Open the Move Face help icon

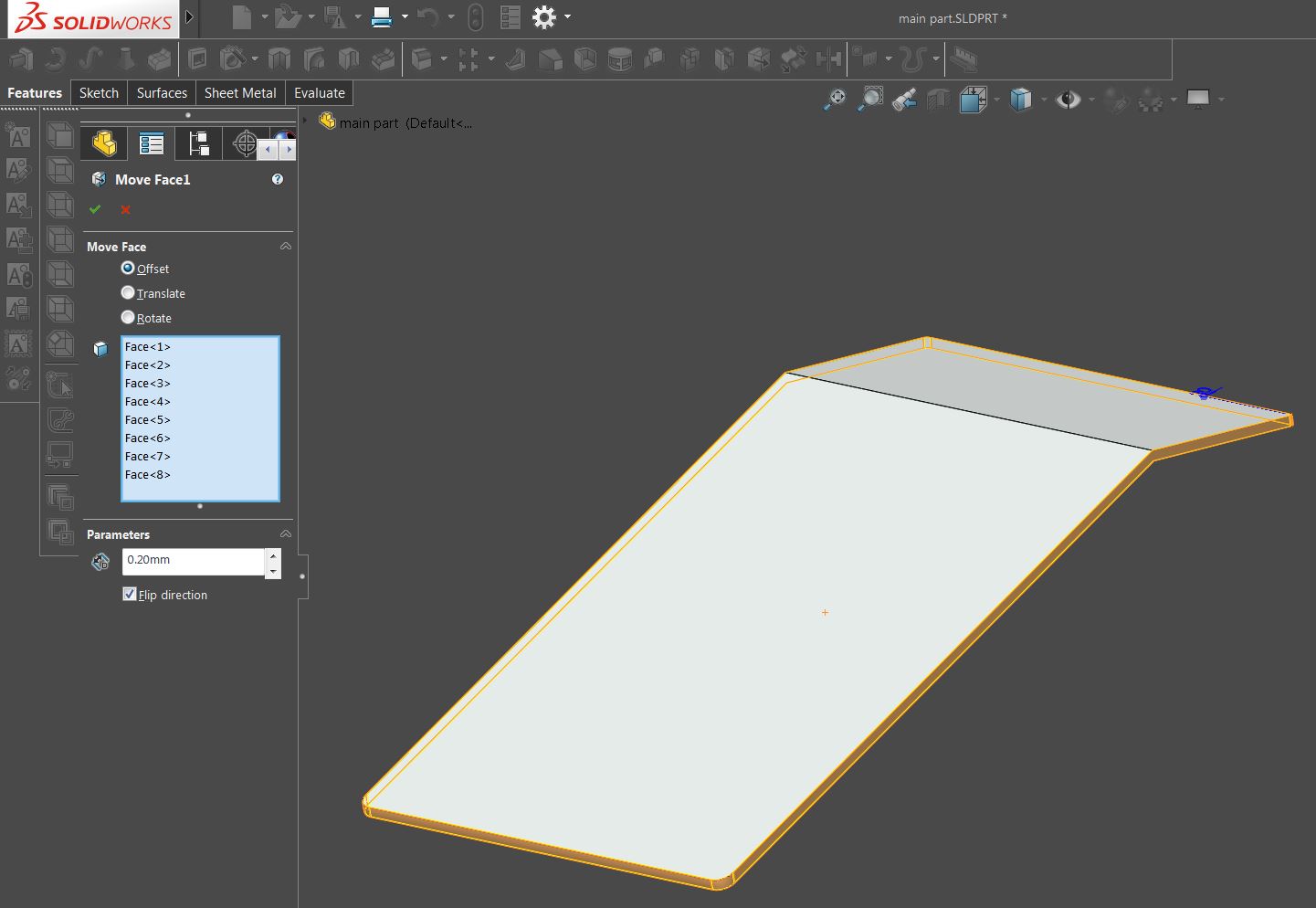[278, 179]
